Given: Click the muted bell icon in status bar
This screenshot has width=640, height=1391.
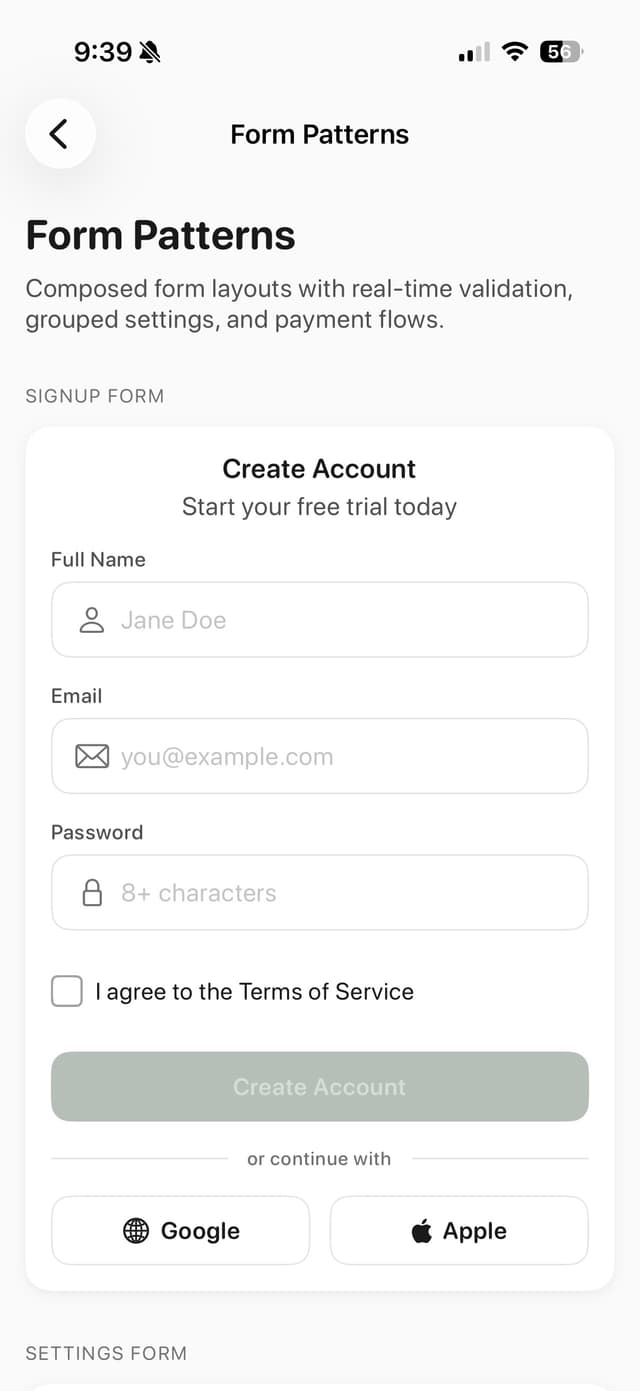Looking at the screenshot, I should [150, 52].
